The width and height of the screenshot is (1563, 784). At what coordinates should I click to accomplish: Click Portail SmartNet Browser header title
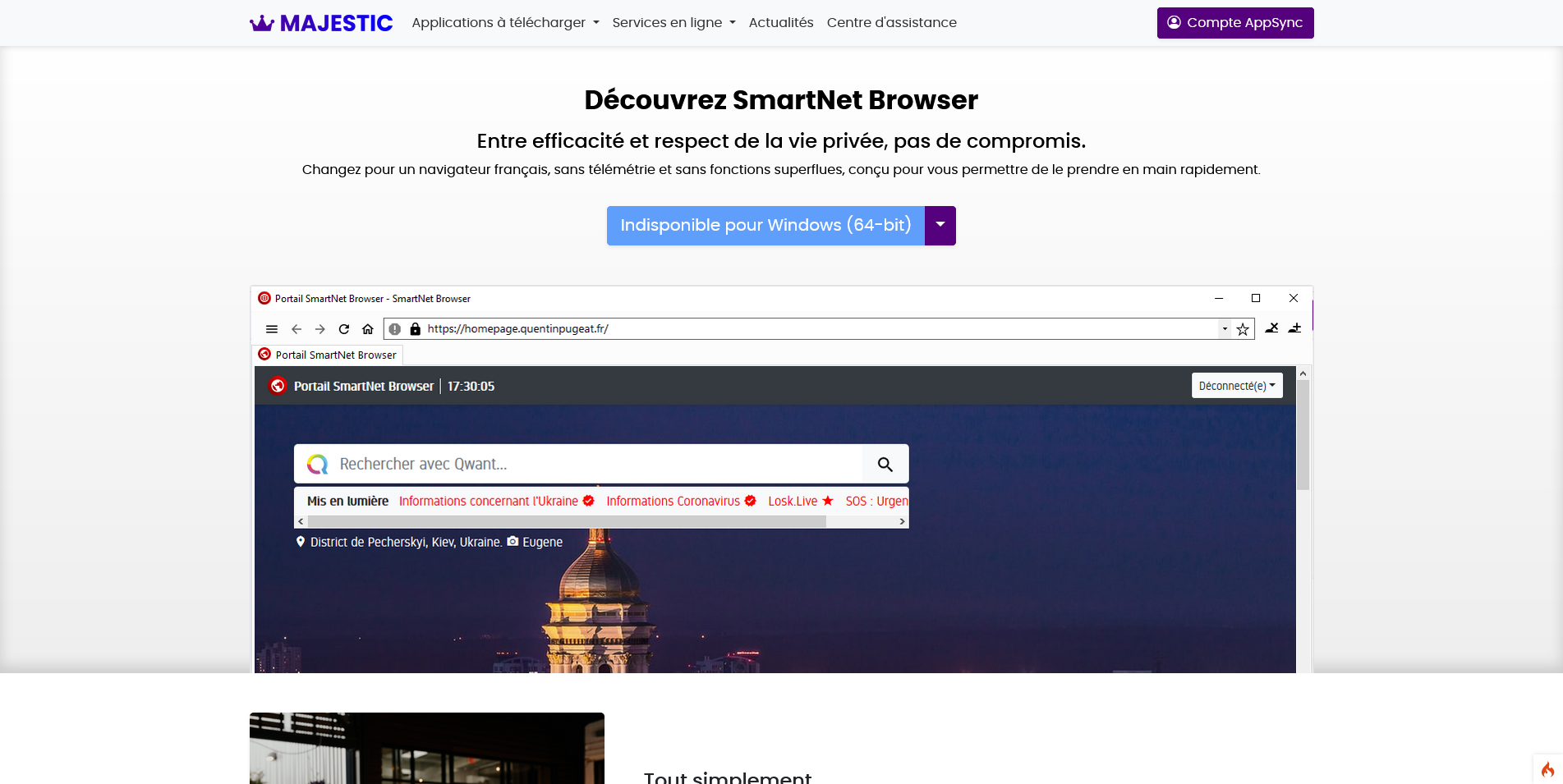click(364, 386)
